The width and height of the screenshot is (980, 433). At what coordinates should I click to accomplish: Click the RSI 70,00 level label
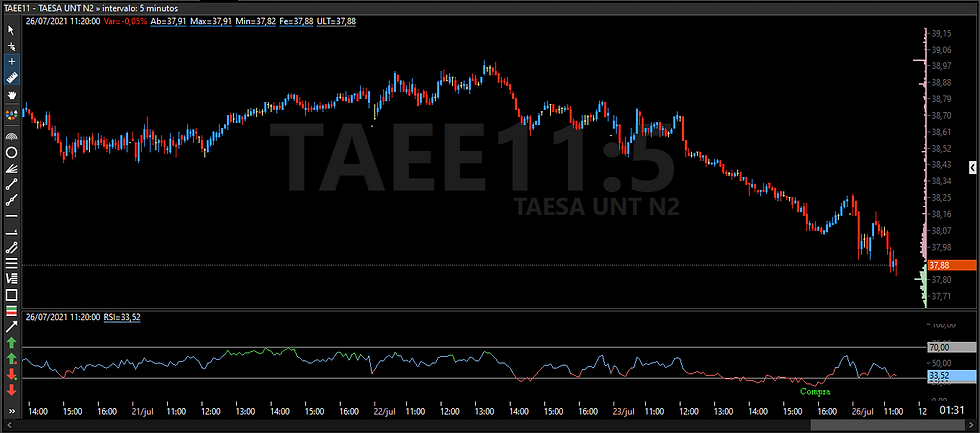coord(952,347)
